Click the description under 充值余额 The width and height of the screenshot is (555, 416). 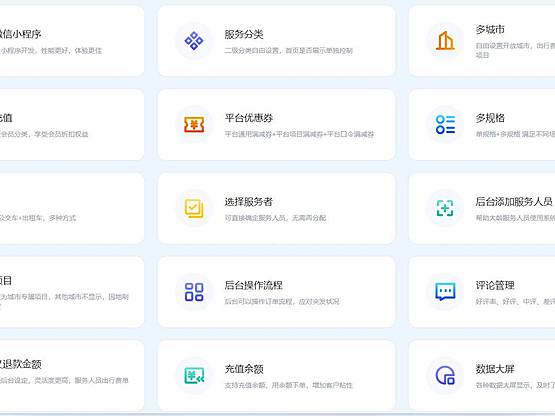(x=288, y=385)
